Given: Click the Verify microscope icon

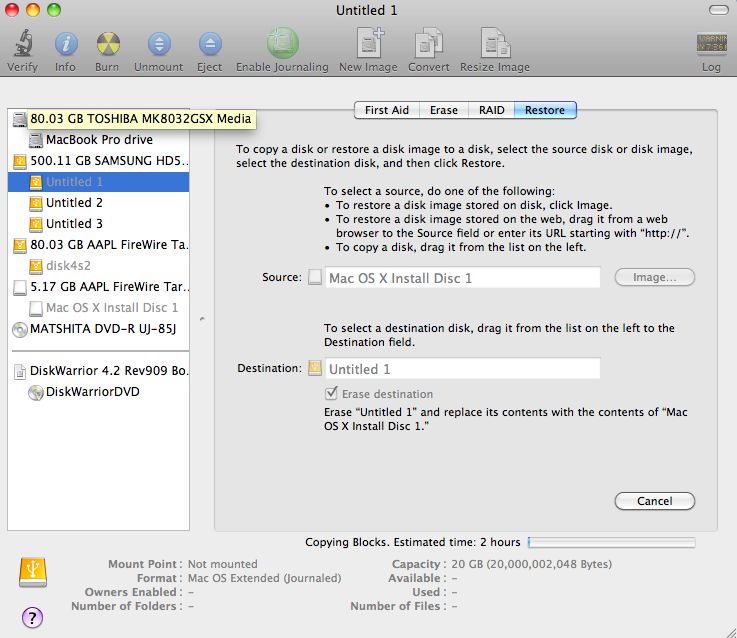Looking at the screenshot, I should (x=23, y=44).
